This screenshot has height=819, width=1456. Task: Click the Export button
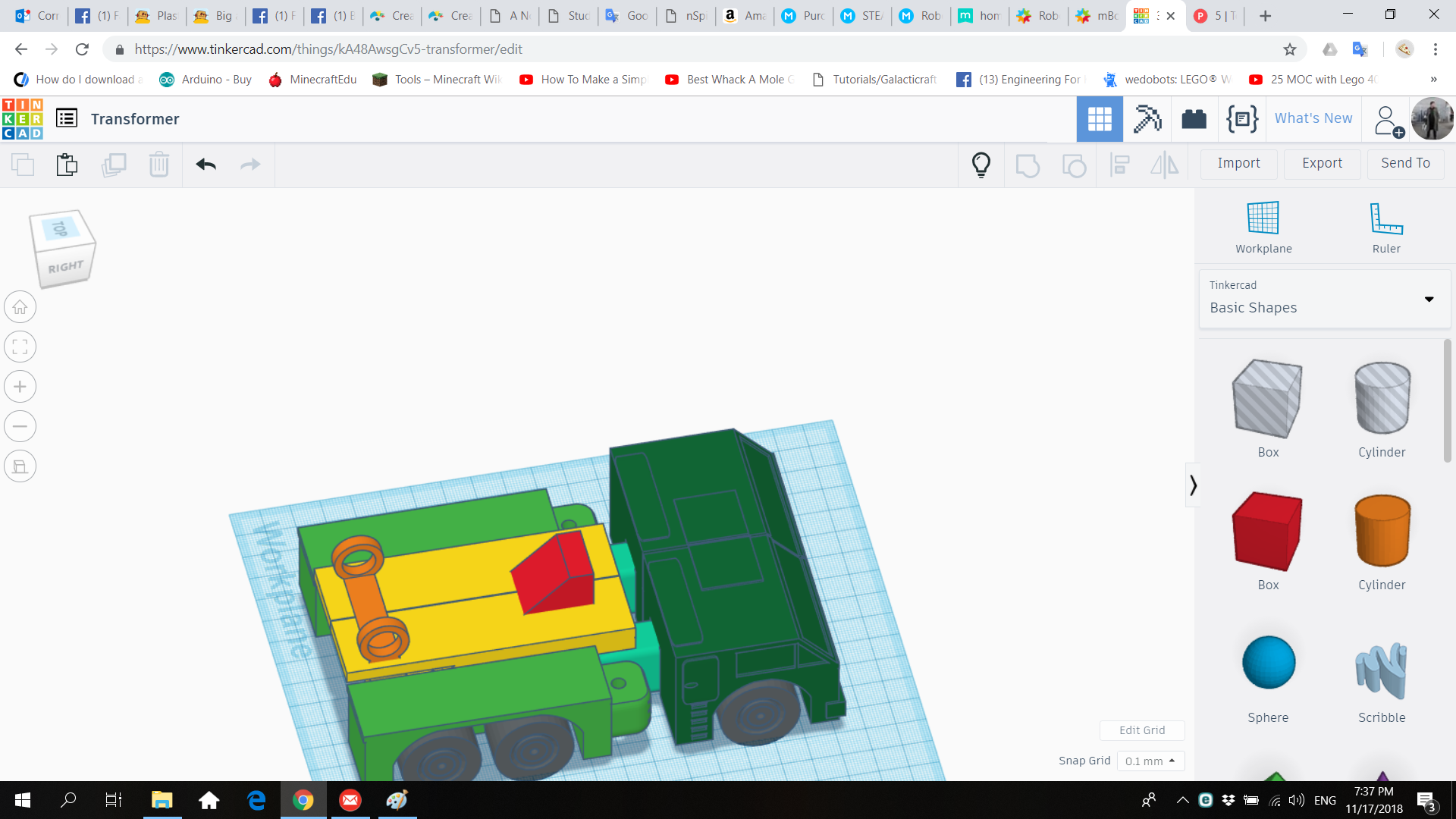tap(1321, 163)
